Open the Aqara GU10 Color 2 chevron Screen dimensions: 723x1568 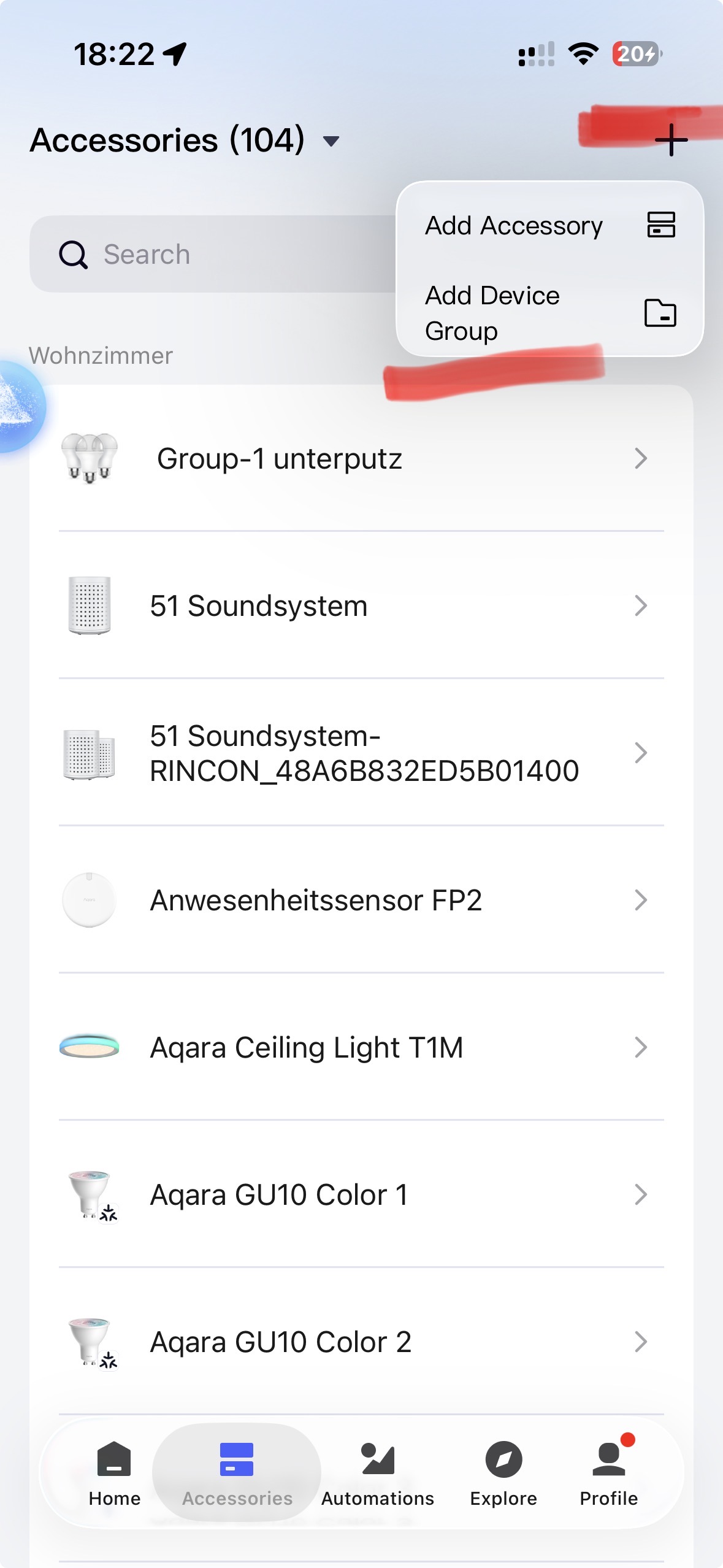click(x=641, y=1342)
